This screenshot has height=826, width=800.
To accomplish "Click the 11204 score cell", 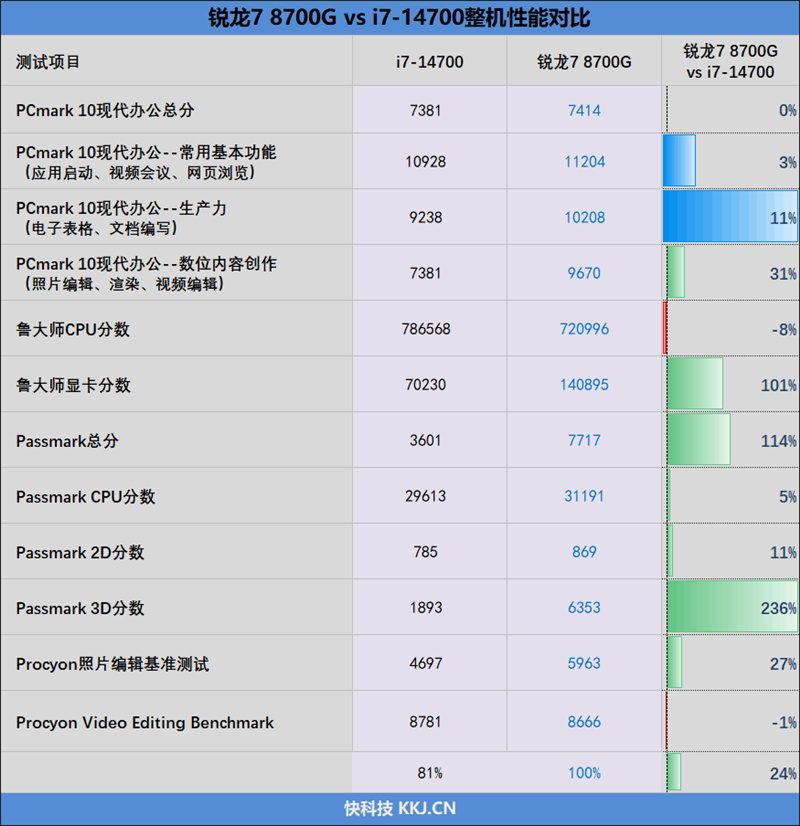I will [585, 161].
